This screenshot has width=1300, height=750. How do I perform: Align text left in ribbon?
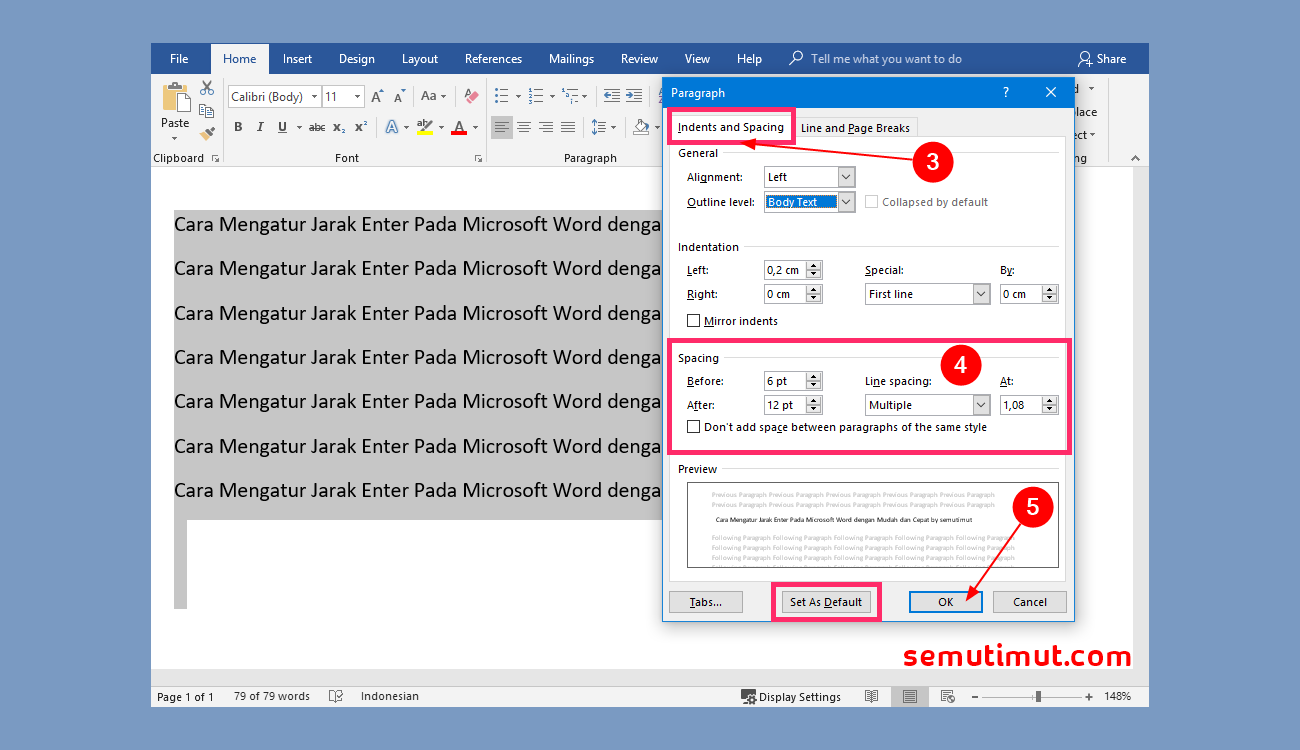coord(502,127)
